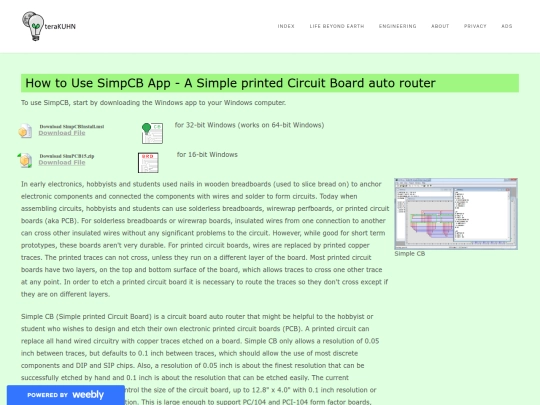The height and width of the screenshot is (405, 540).
Task: Open the ABOUT menu item
Action: point(440,26)
